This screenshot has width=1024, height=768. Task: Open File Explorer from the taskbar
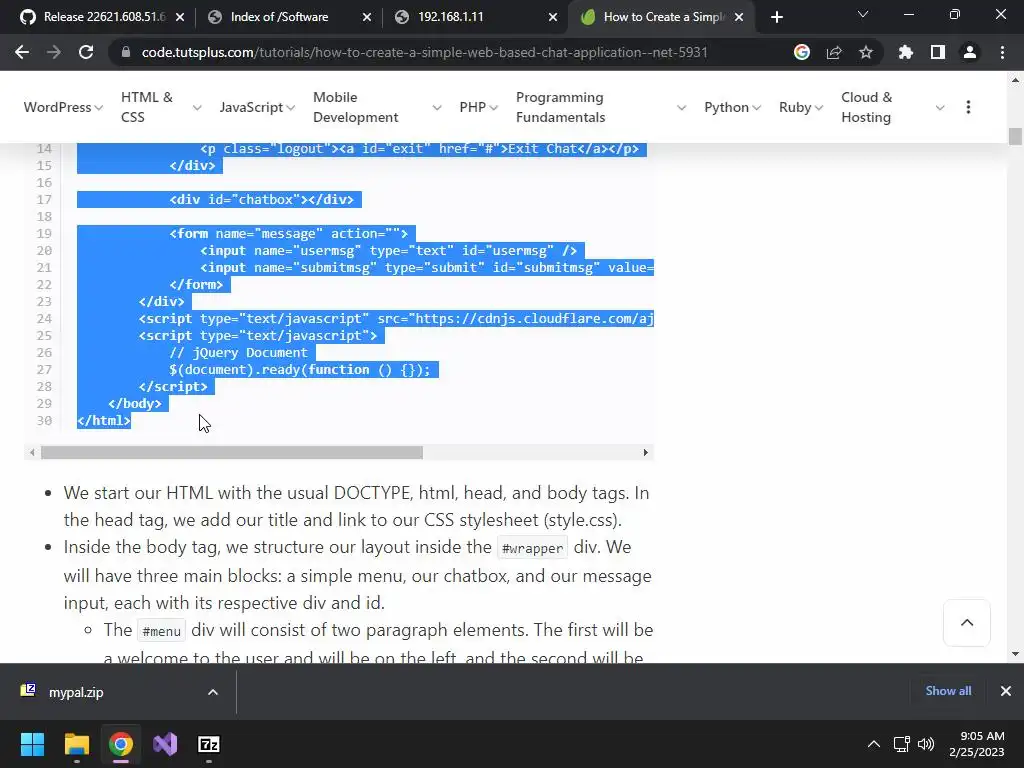pos(76,744)
